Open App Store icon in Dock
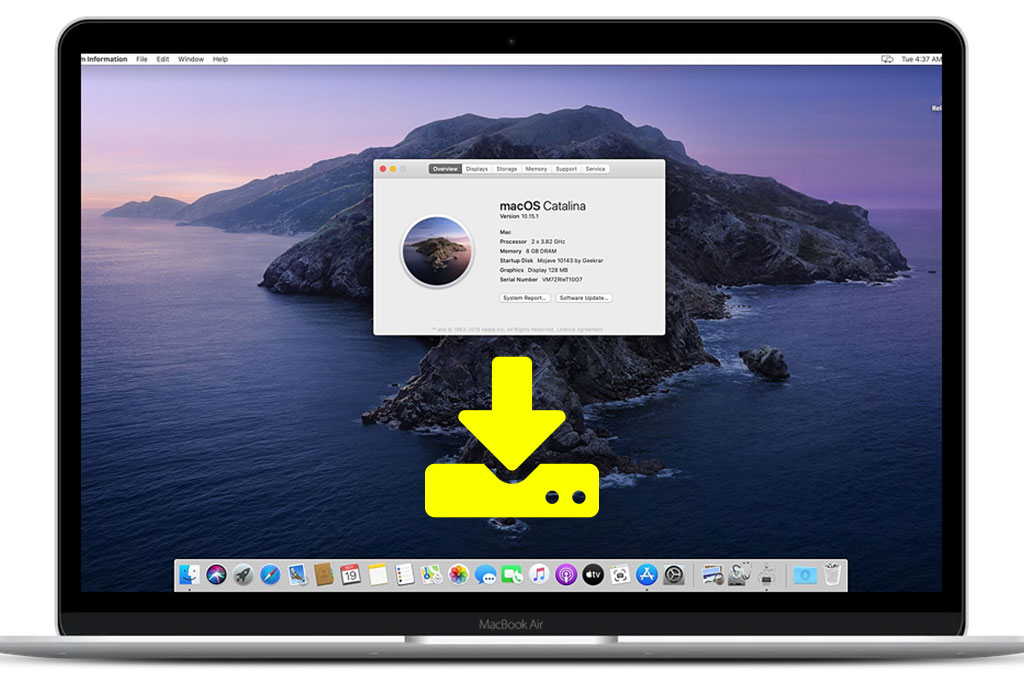The height and width of the screenshot is (683, 1024). tap(647, 575)
